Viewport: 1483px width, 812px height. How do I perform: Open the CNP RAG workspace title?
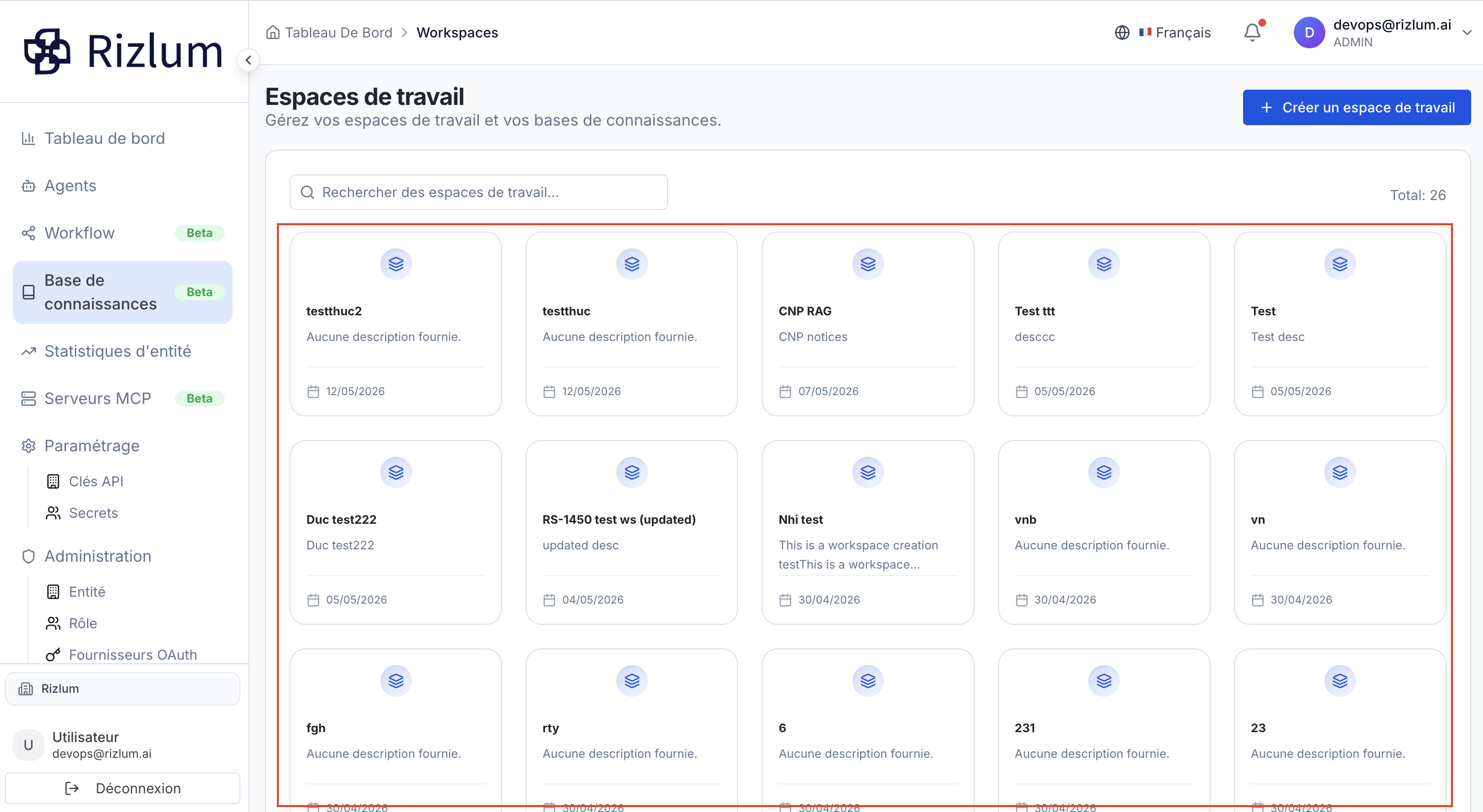(805, 311)
